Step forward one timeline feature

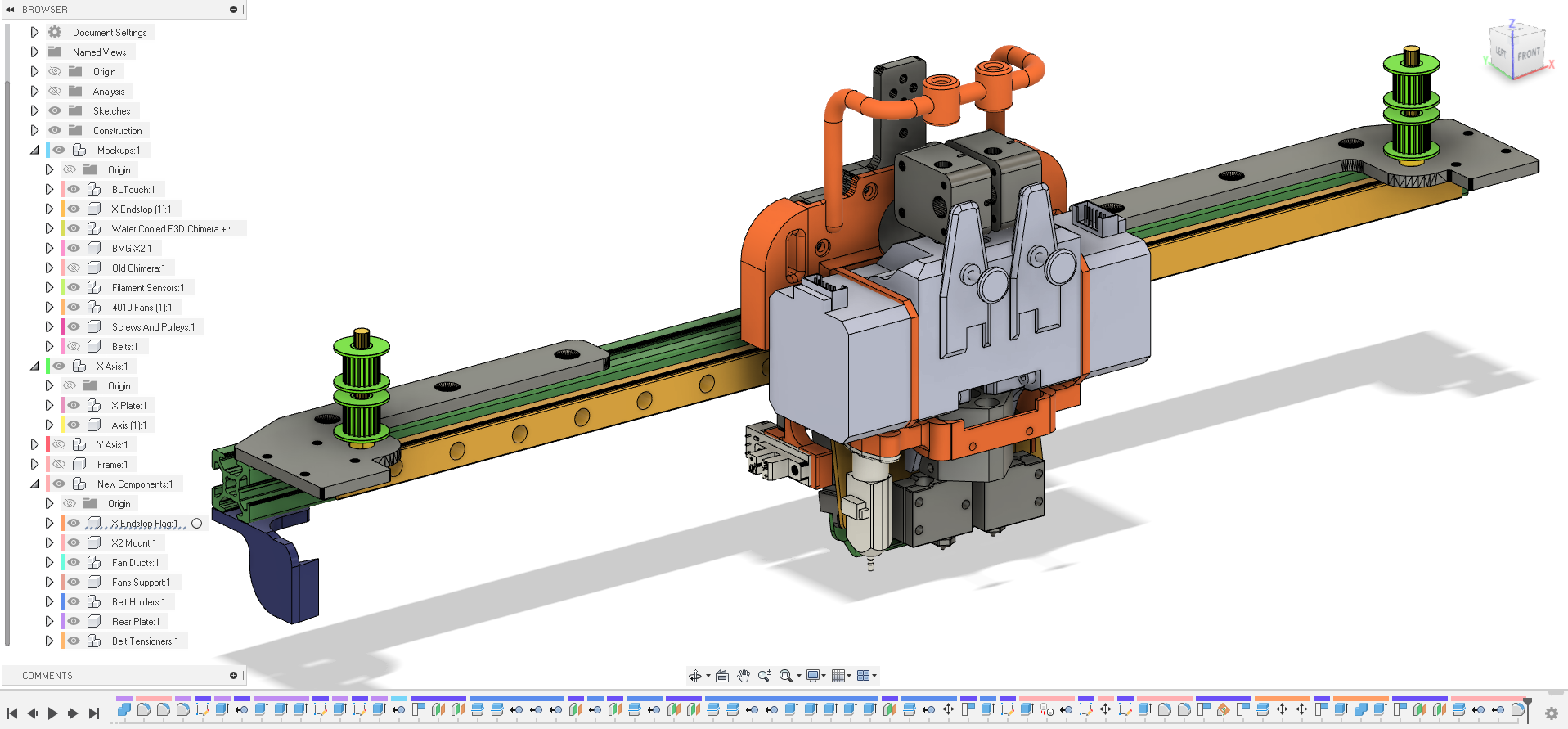73,713
